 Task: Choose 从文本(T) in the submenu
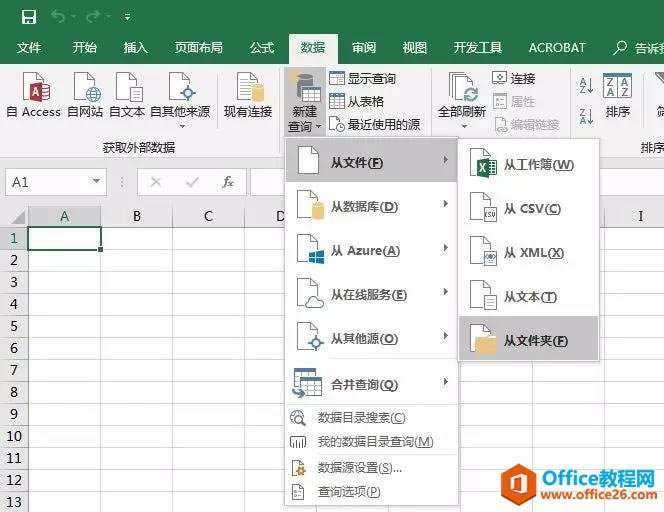click(528, 296)
